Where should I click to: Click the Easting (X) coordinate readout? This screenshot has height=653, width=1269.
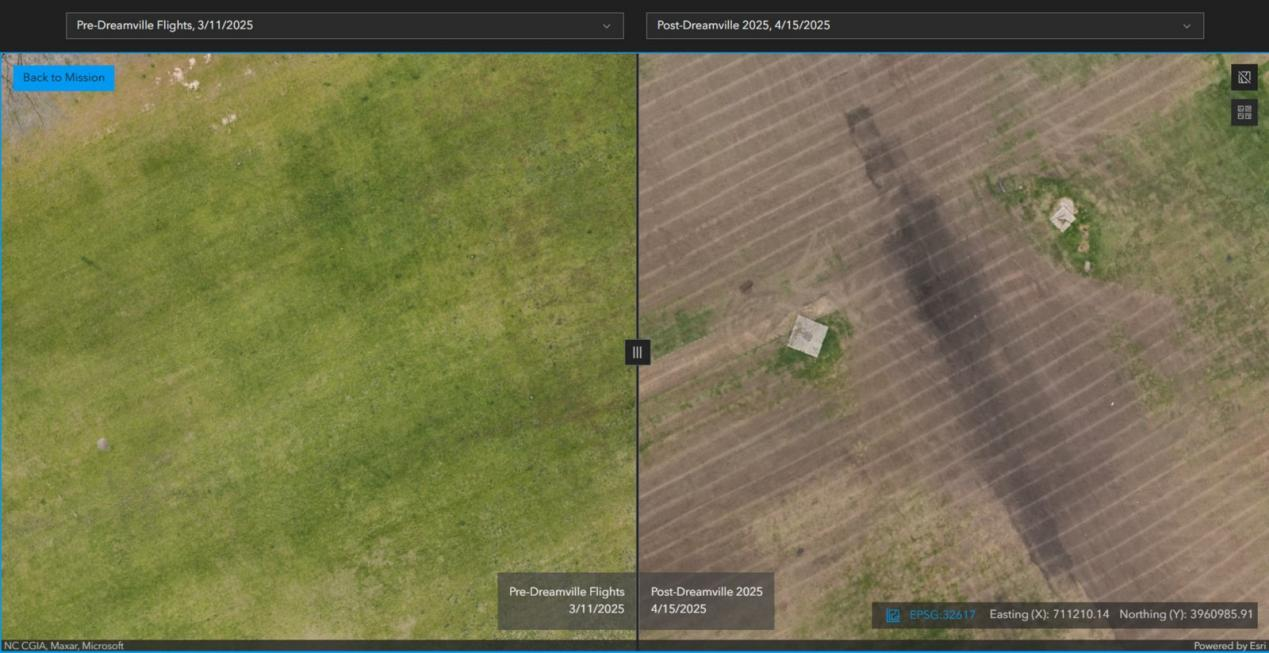1049,615
